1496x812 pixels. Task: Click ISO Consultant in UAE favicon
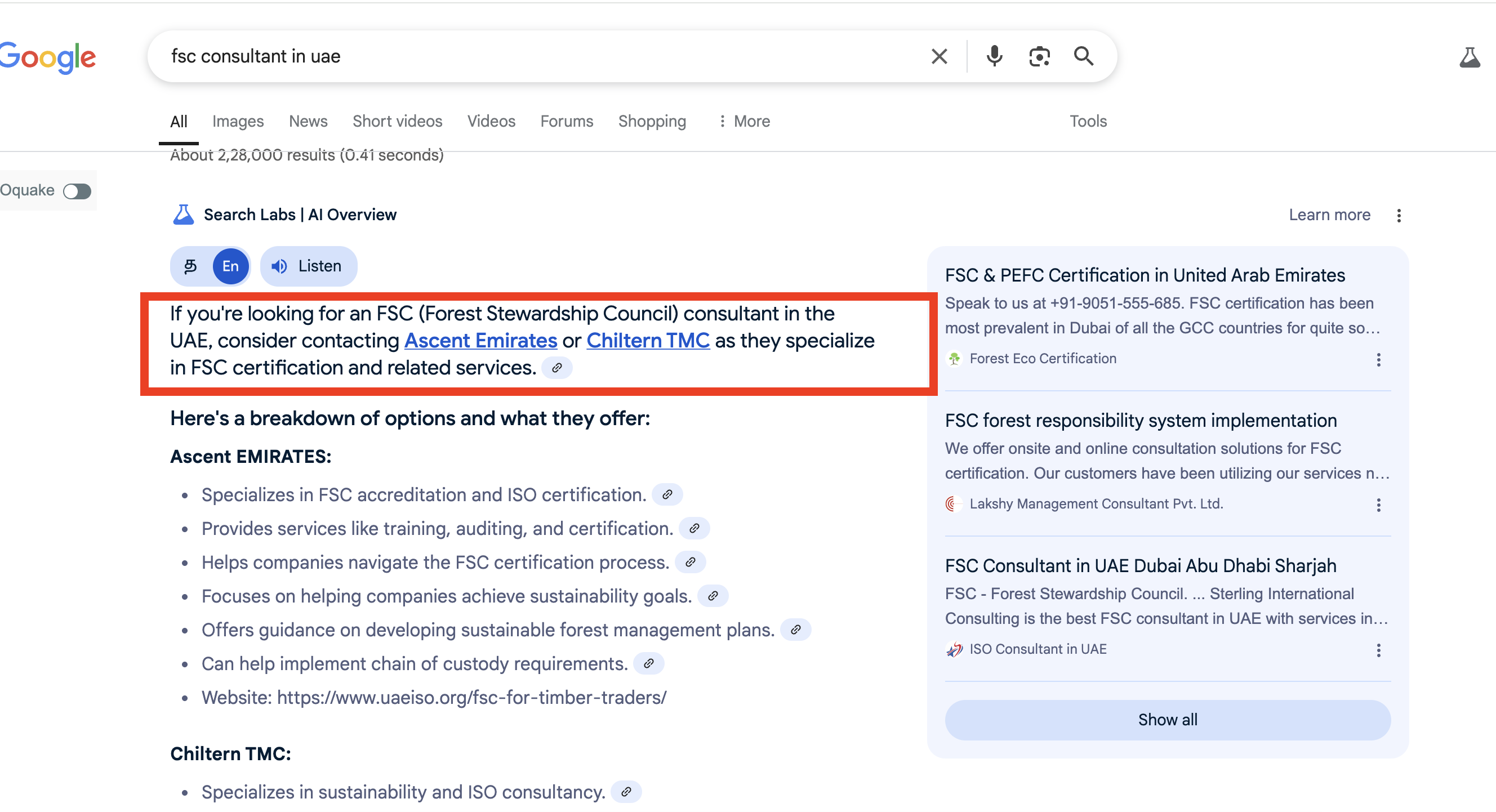[x=954, y=649]
